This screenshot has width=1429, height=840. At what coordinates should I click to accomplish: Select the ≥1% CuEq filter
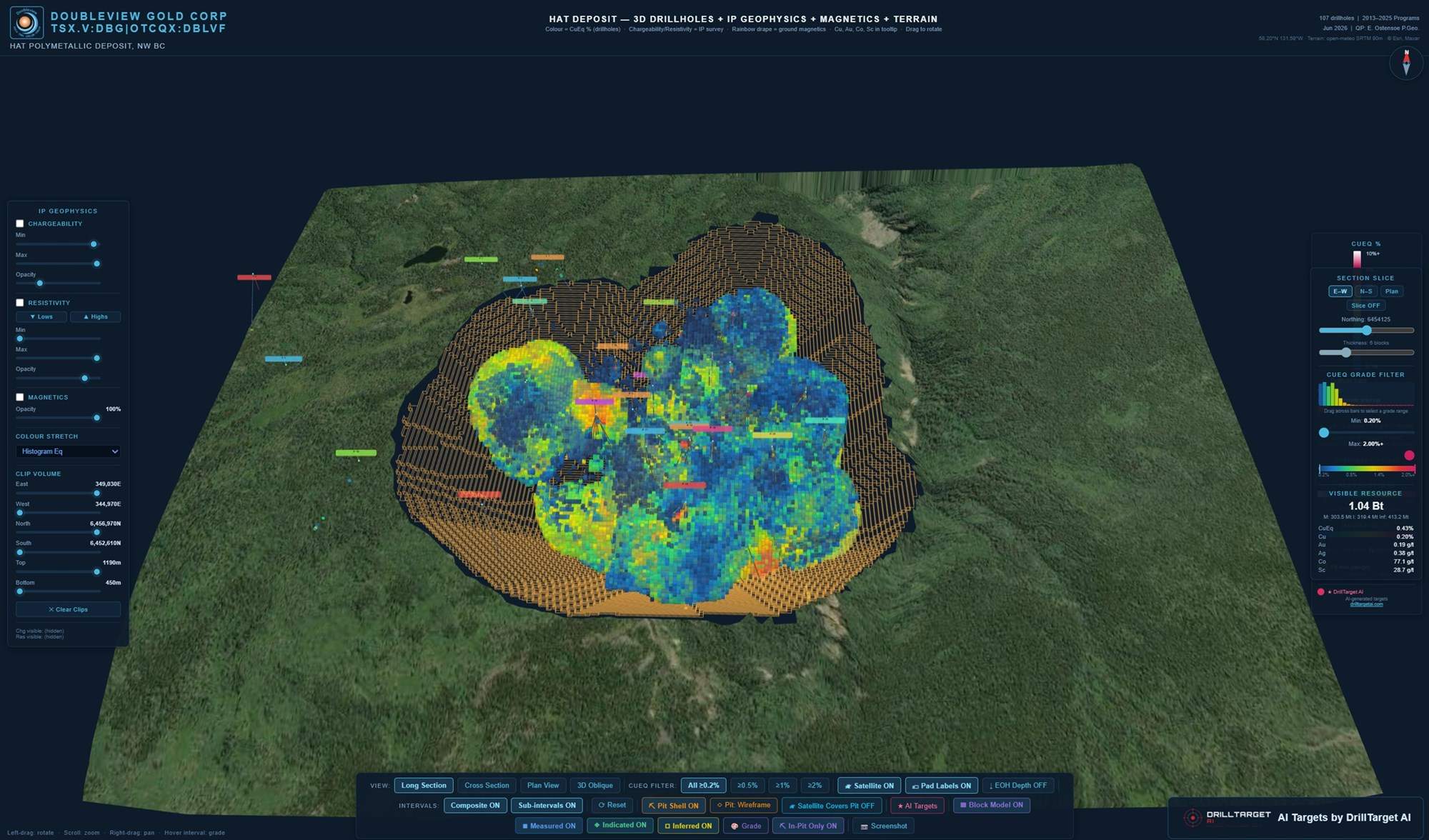(782, 786)
